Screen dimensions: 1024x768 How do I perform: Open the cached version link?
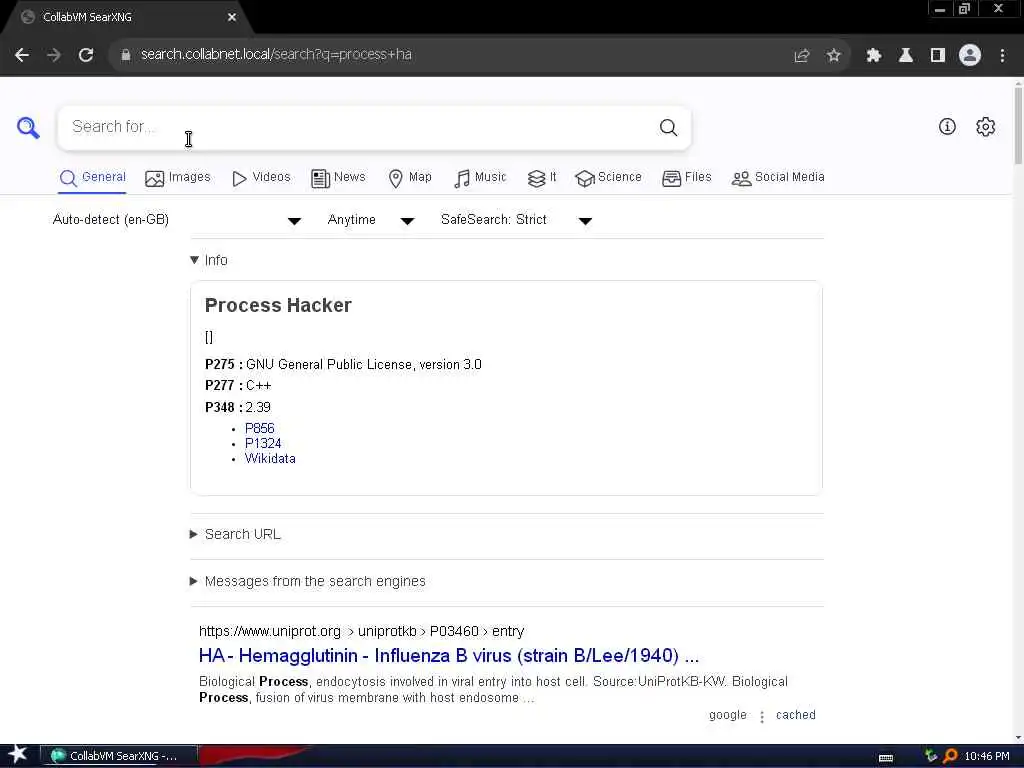click(795, 715)
